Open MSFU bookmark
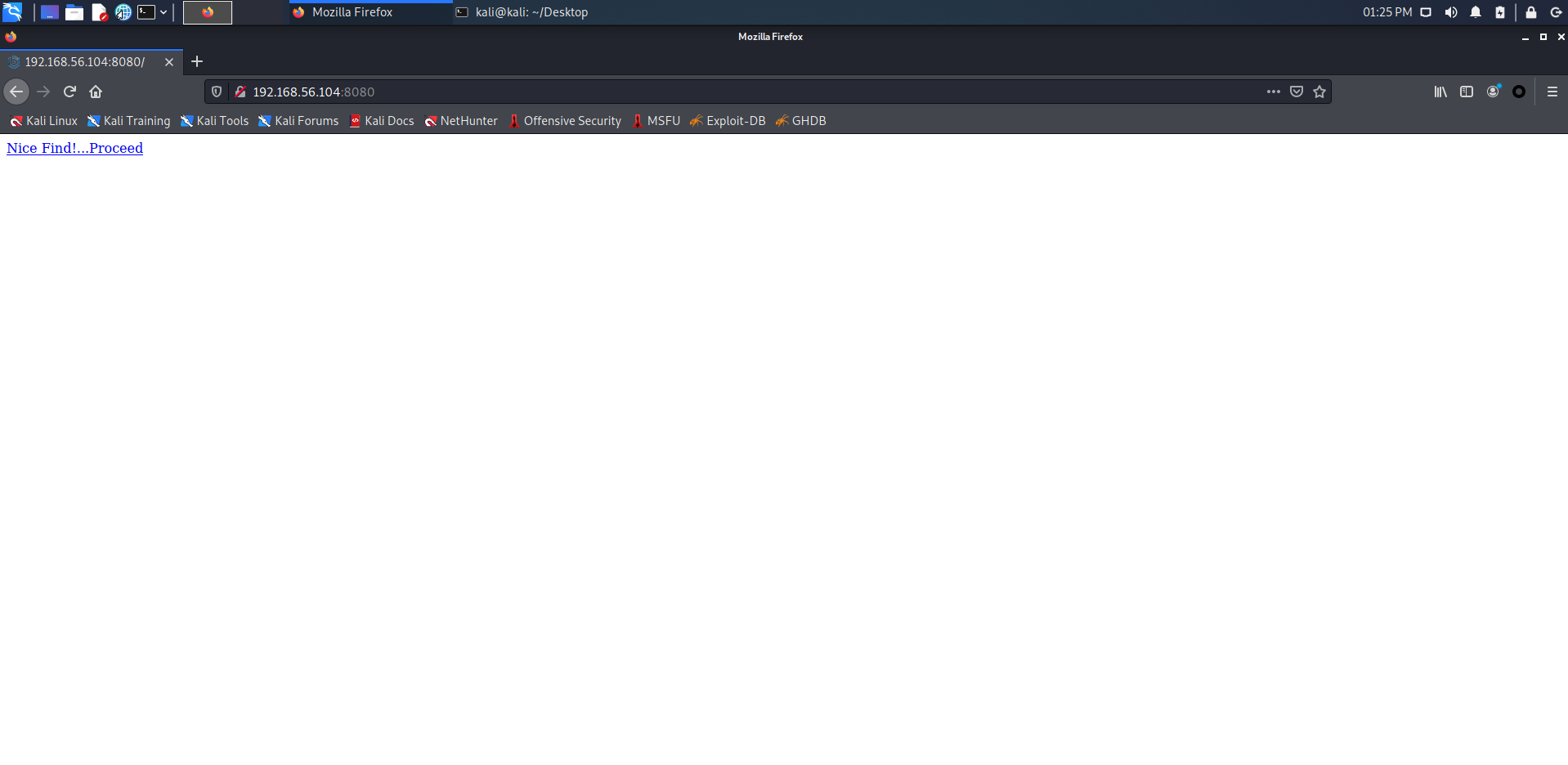1568x765 pixels. pos(656,121)
